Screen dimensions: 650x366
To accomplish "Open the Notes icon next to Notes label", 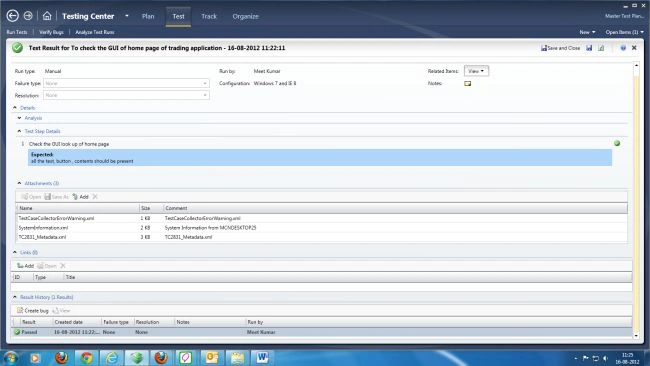I will click(468, 83).
